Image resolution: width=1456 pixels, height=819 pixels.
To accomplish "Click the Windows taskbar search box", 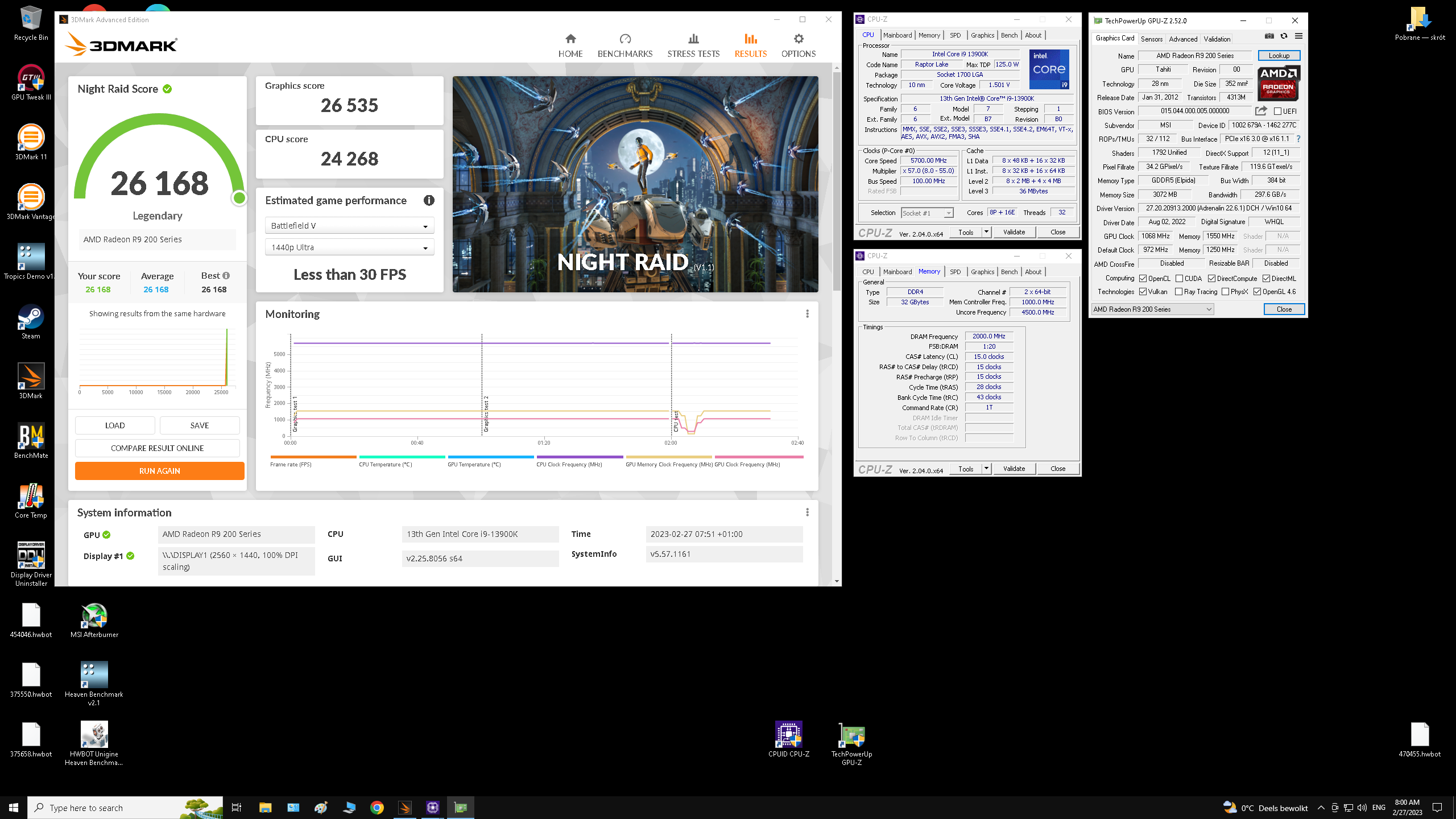I will click(125, 808).
